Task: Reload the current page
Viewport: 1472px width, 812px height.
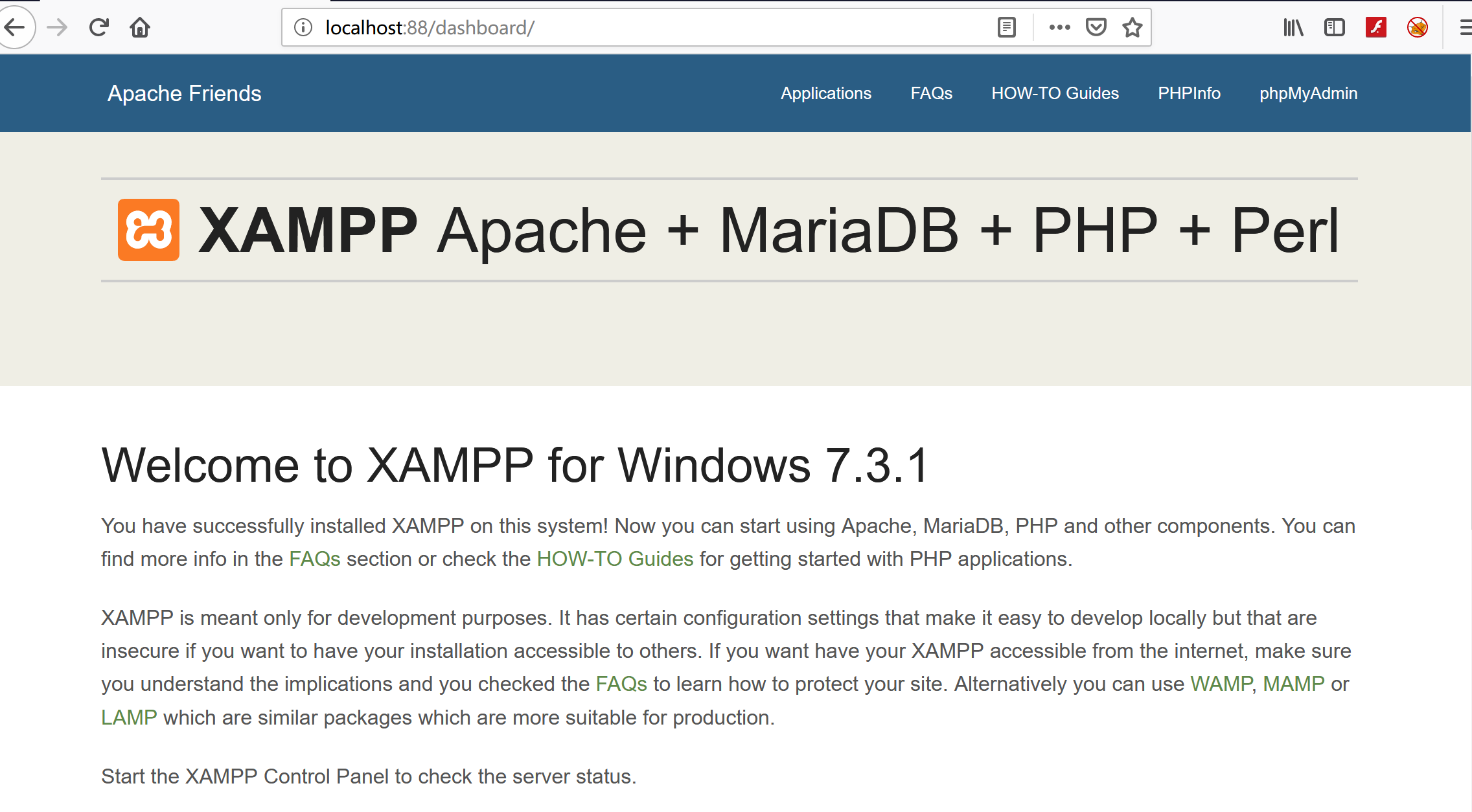Action: (98, 27)
